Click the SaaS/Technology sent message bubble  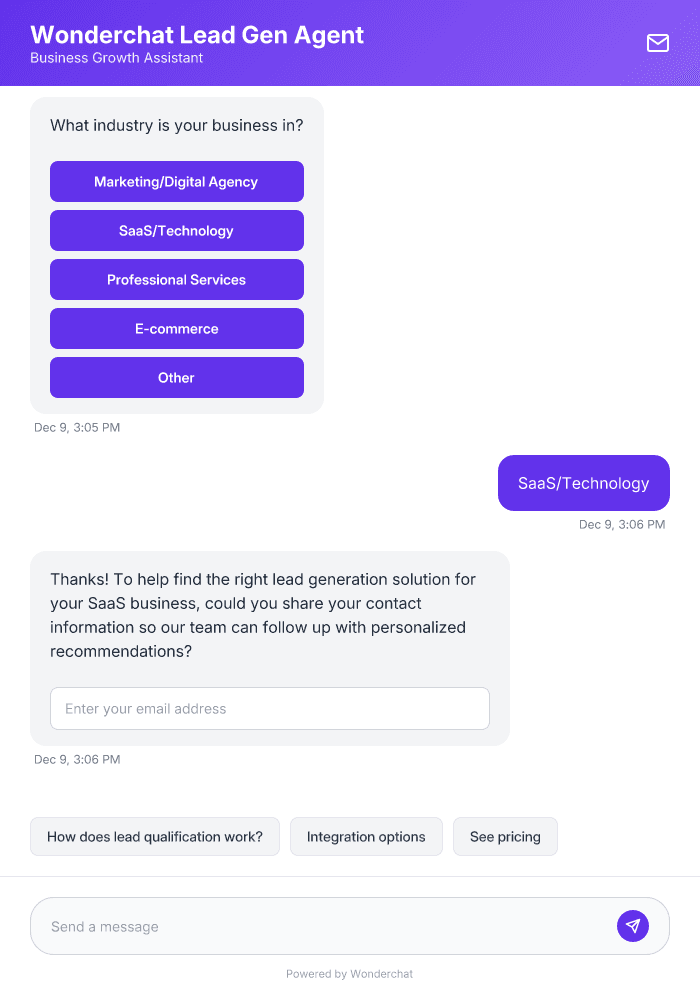(583, 482)
